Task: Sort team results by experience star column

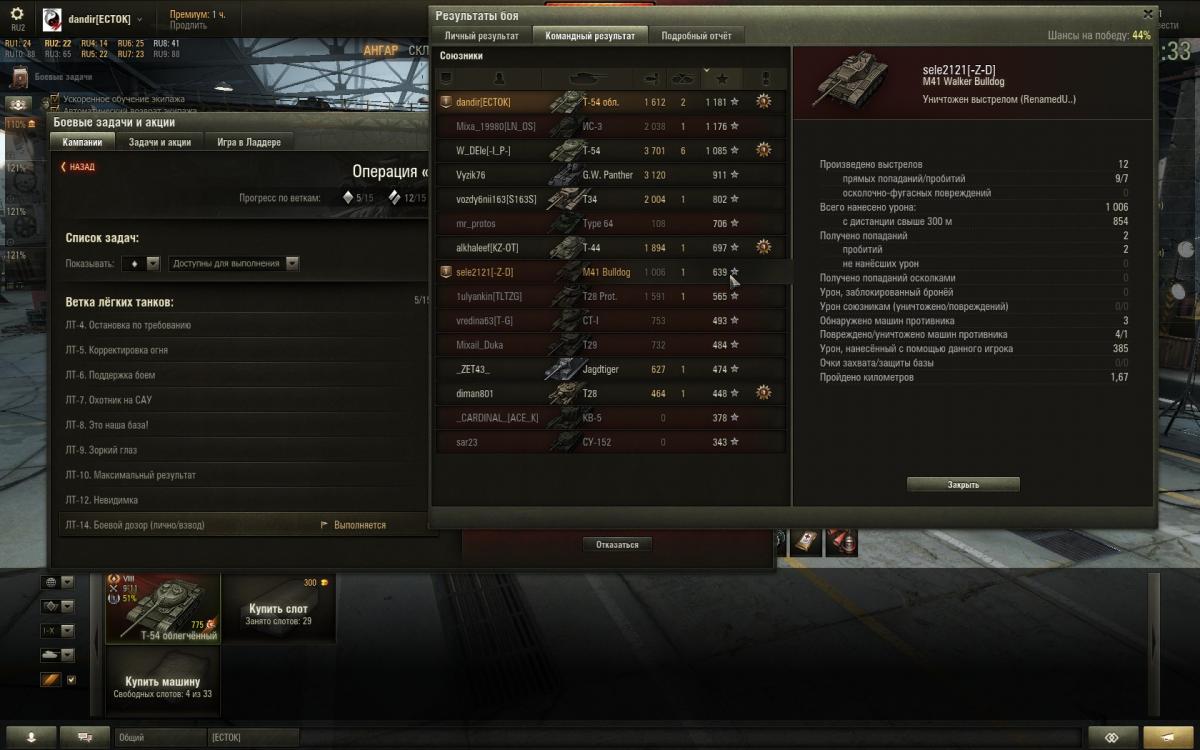Action: click(721, 77)
